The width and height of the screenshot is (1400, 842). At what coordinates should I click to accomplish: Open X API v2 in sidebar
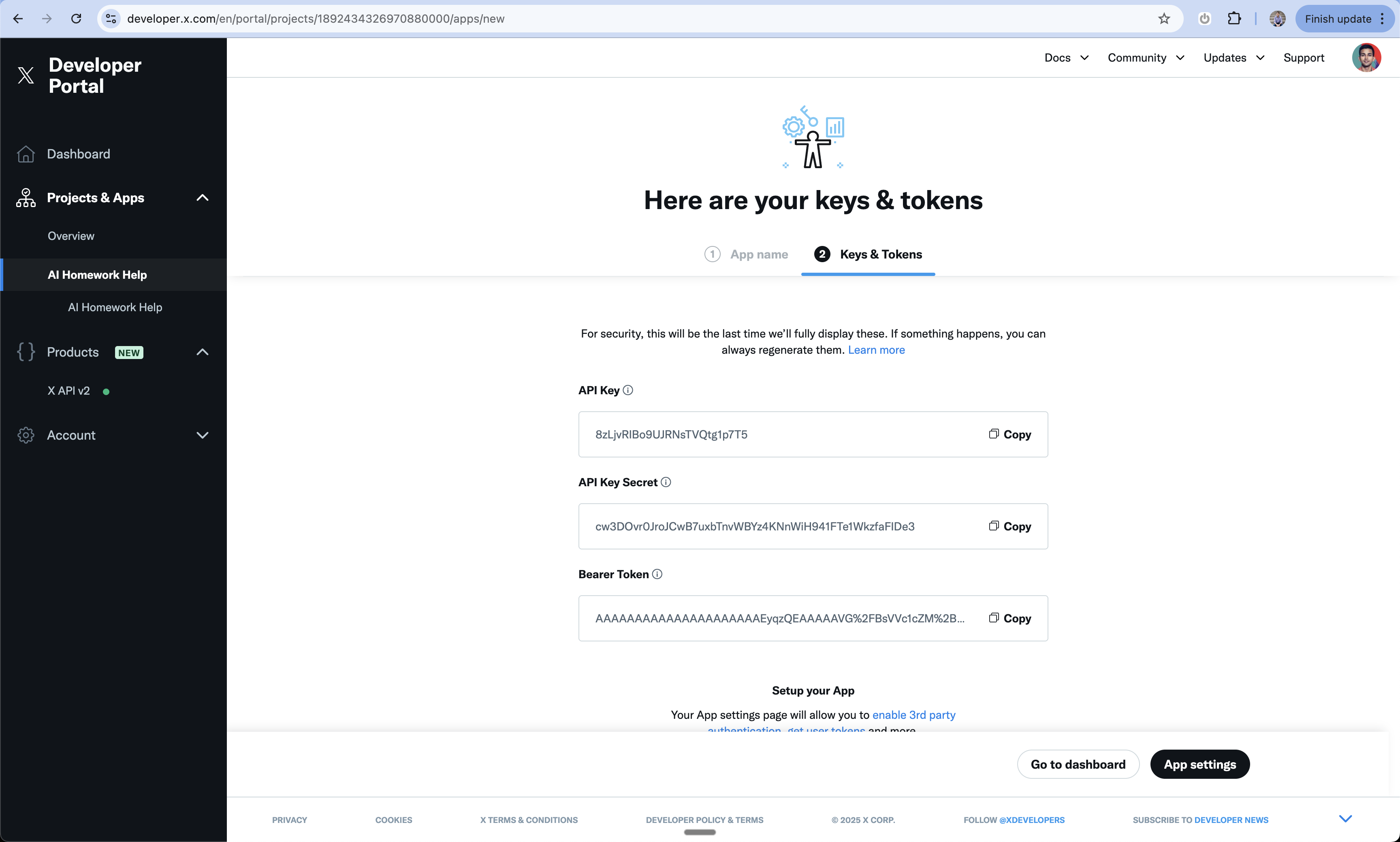click(68, 391)
